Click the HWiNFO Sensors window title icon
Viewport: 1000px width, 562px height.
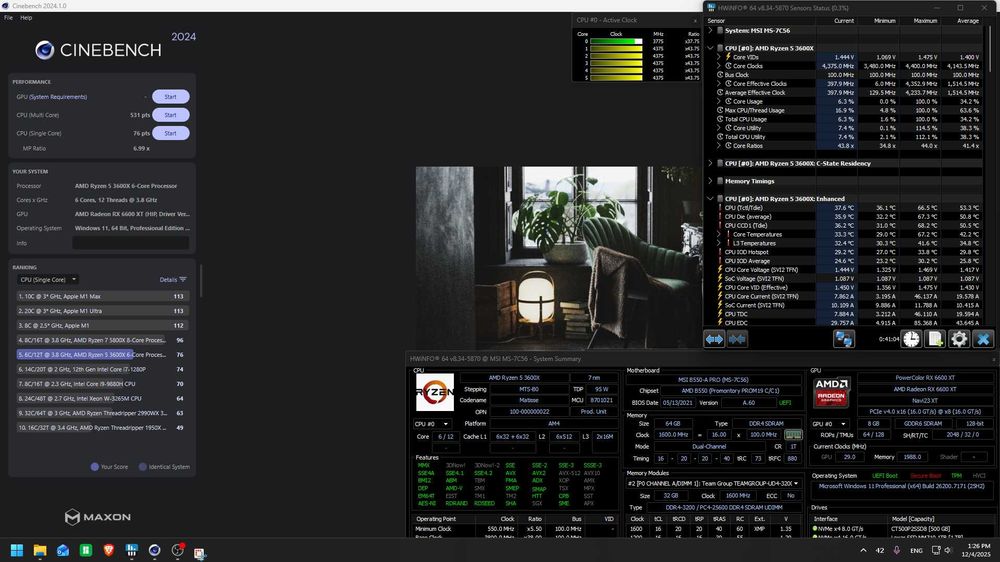pos(711,8)
